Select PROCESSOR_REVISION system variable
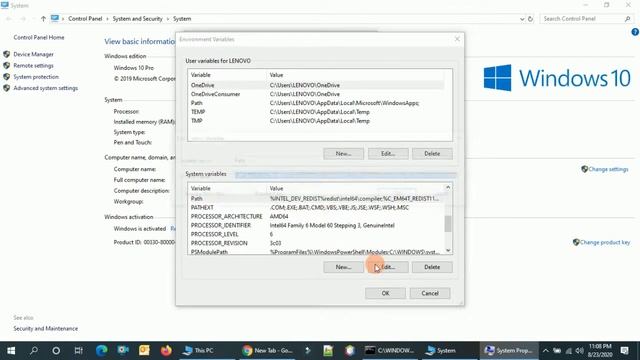This screenshot has height=360, width=640. click(316, 243)
